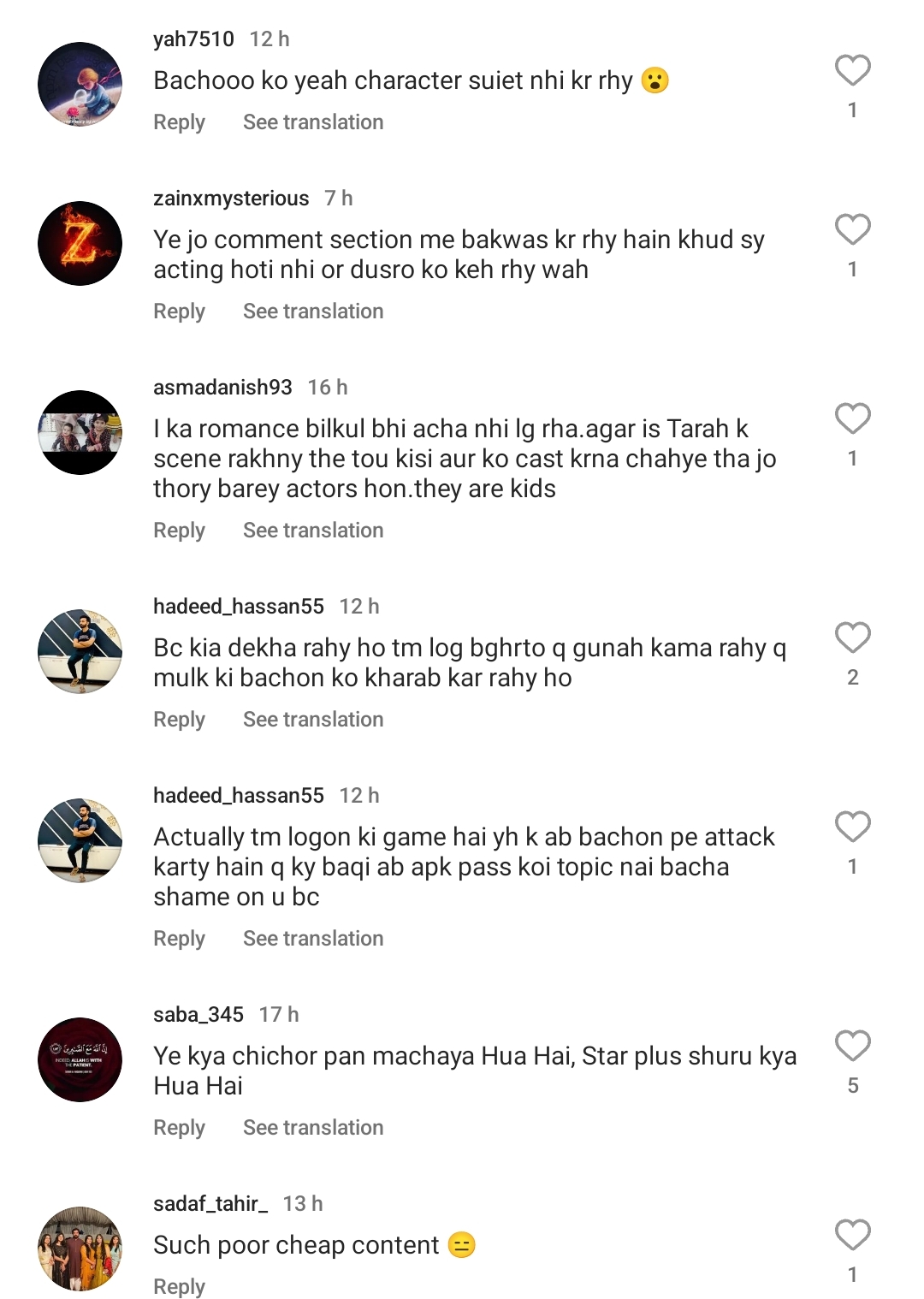
Task: Tap the heart on zainxmysterious's comment
Action: [x=852, y=229]
